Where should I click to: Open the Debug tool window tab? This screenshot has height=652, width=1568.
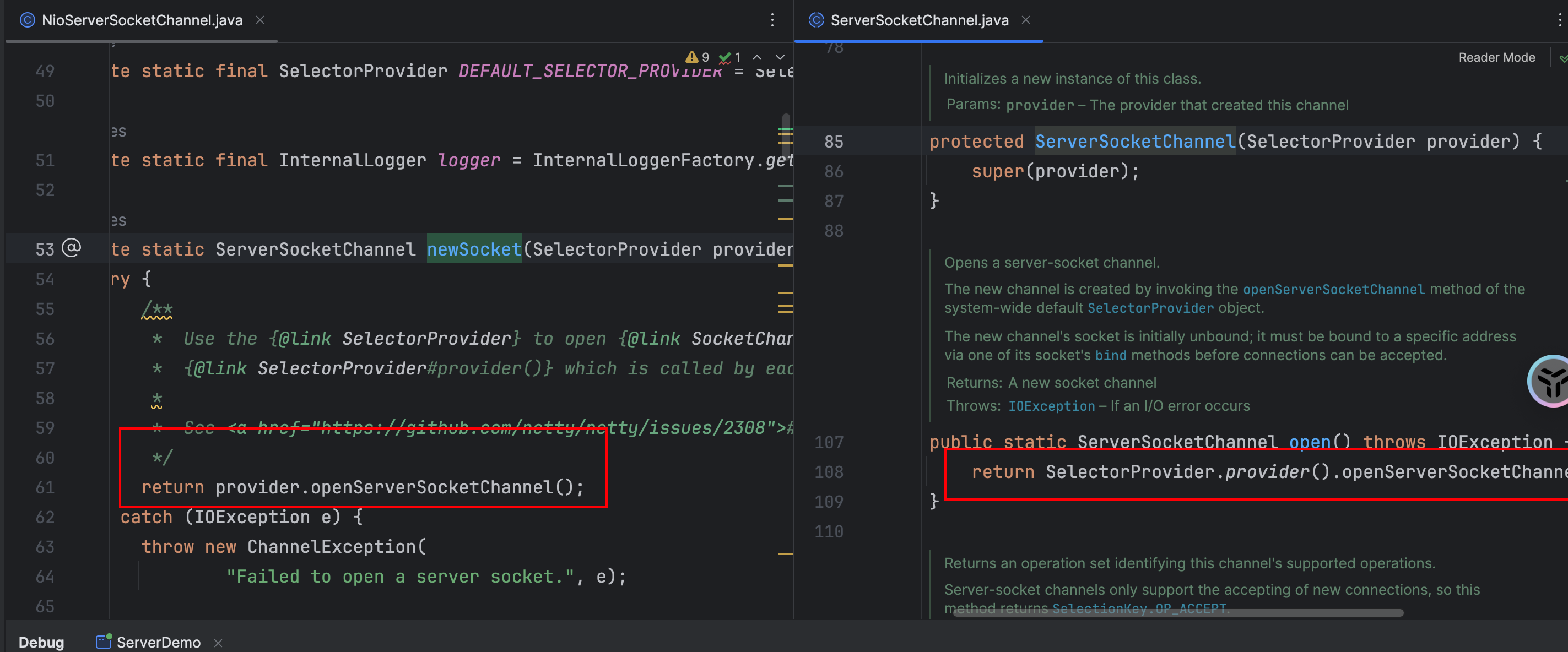pos(41,642)
